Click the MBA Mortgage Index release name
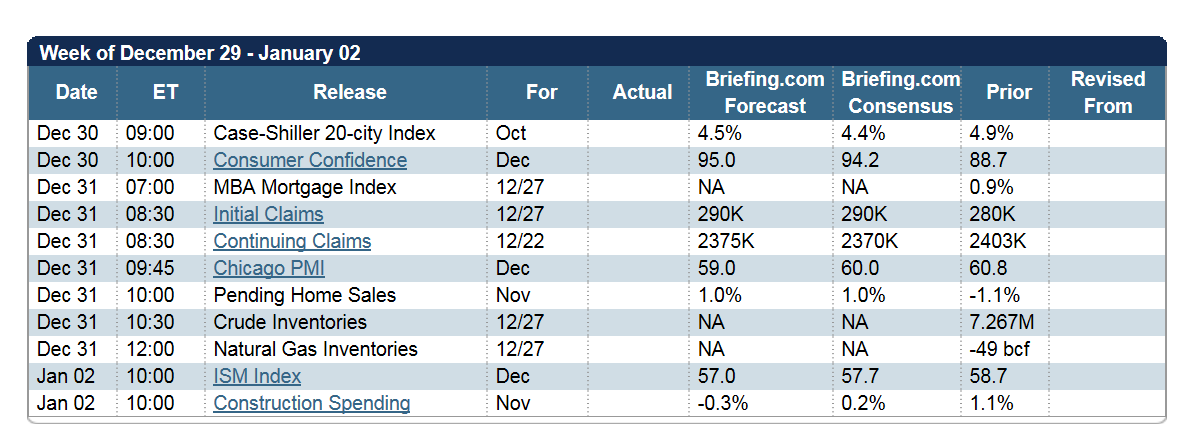The image size is (1192, 445). (x=305, y=187)
